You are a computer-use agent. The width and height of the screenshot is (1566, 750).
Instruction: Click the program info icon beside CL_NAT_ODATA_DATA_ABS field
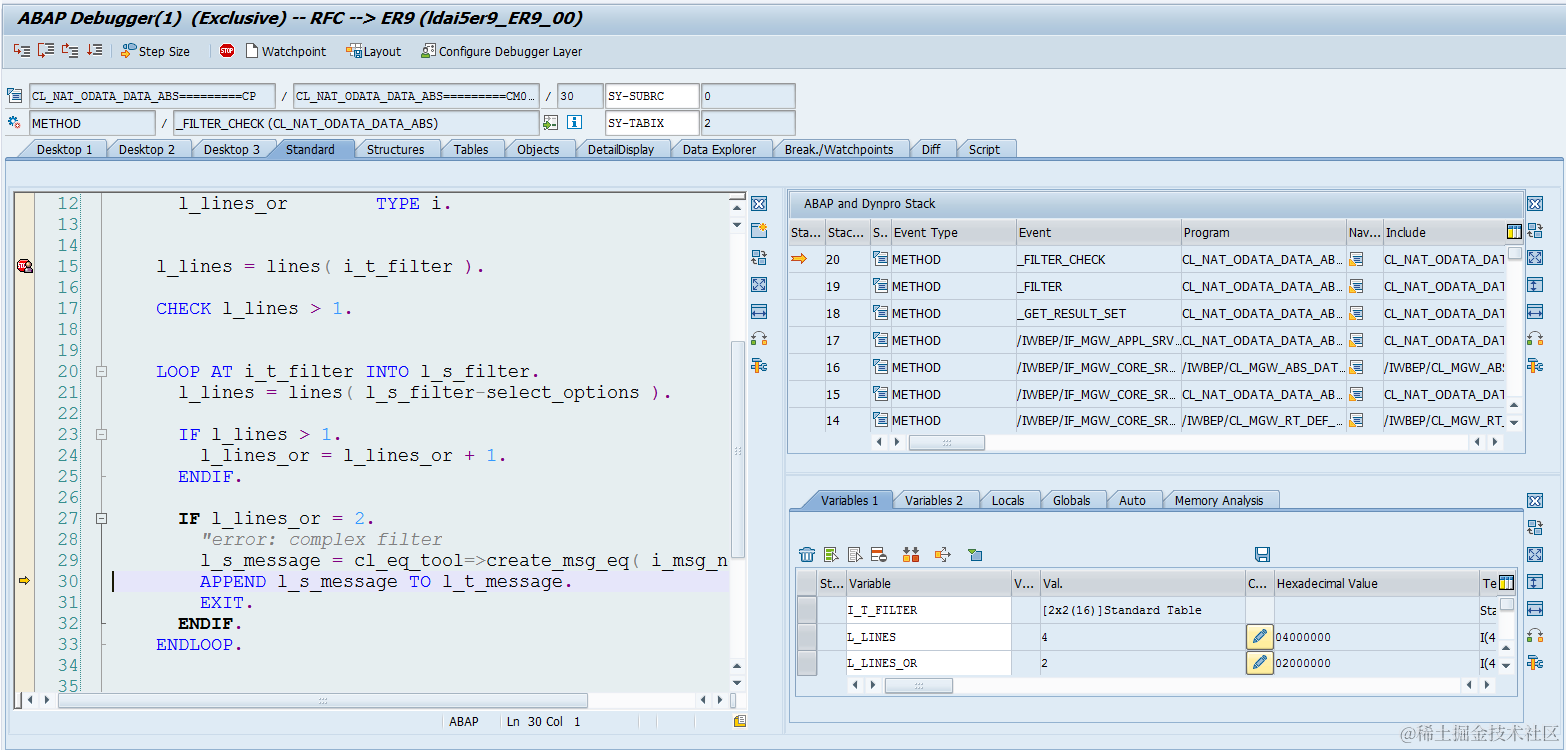pos(14,96)
